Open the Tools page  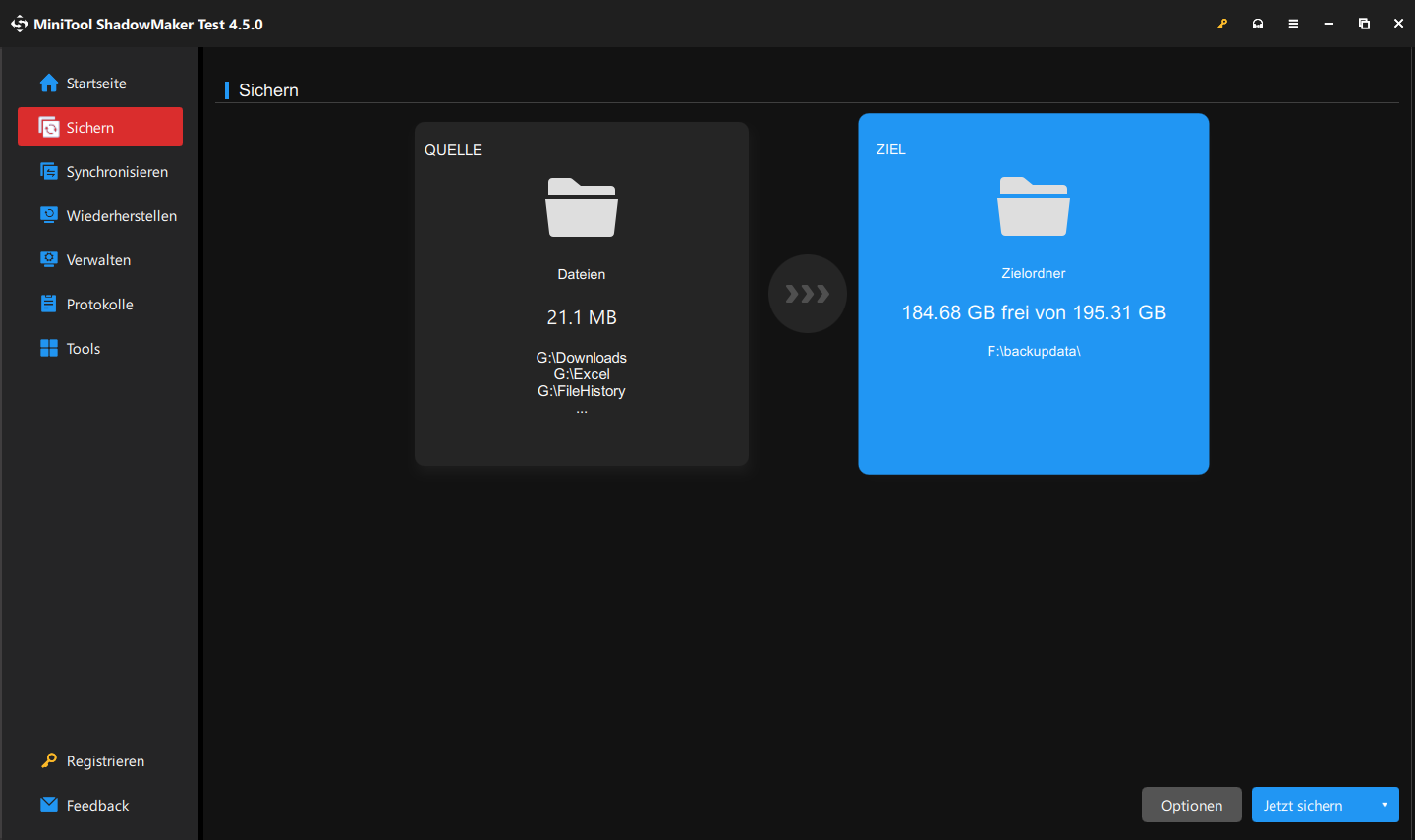[x=100, y=349]
